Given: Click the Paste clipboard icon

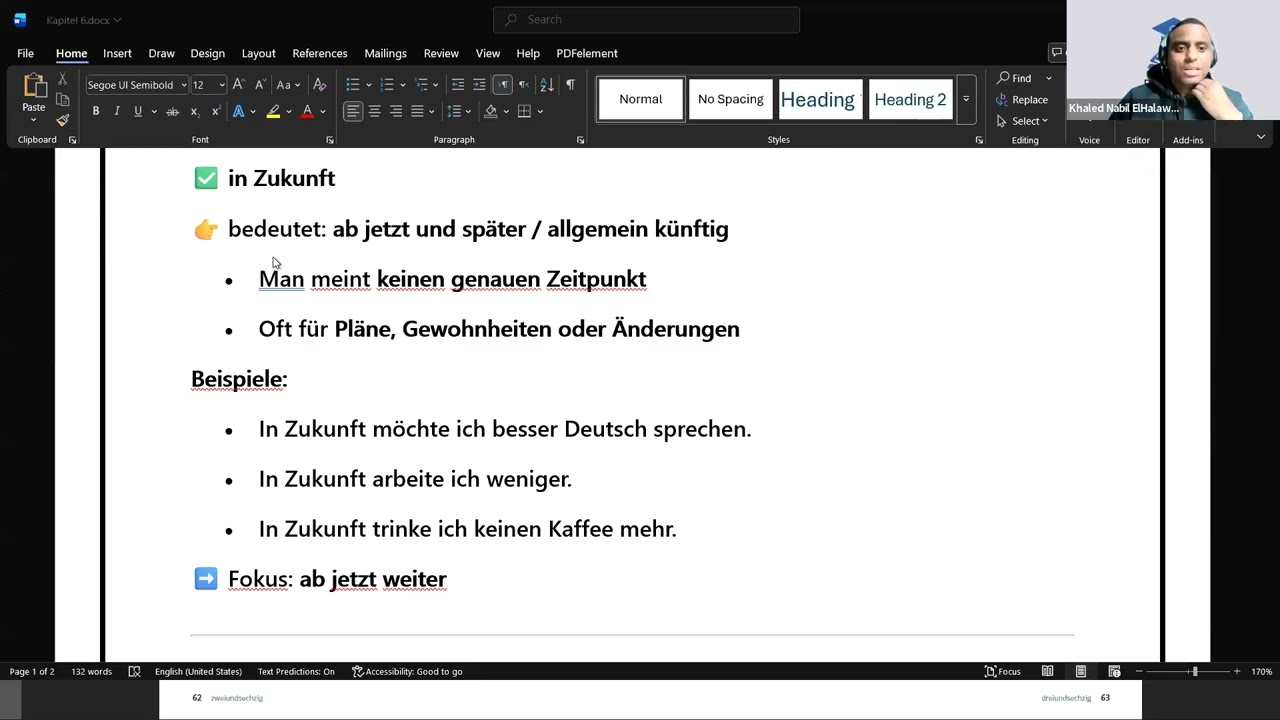Looking at the screenshot, I should tap(34, 86).
